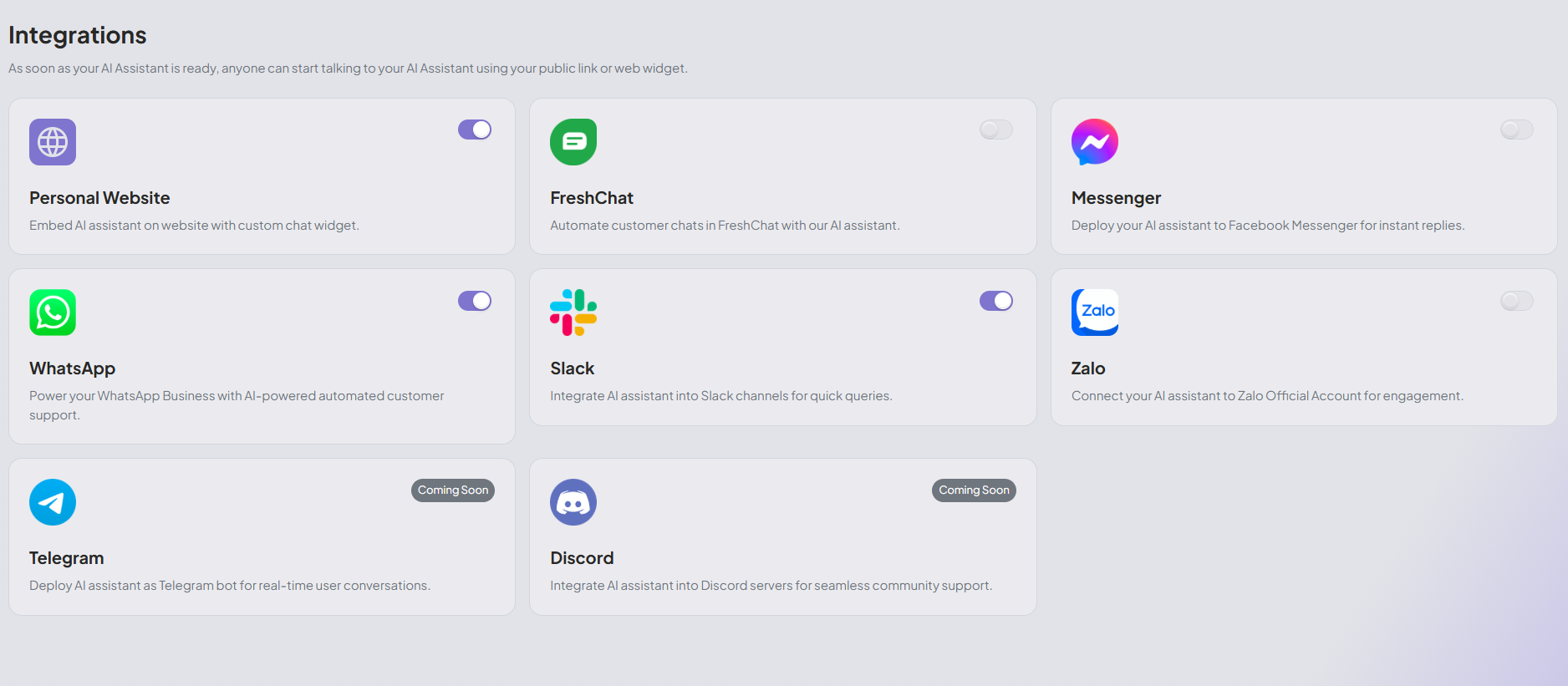Enable the Messenger integration

tap(1516, 130)
